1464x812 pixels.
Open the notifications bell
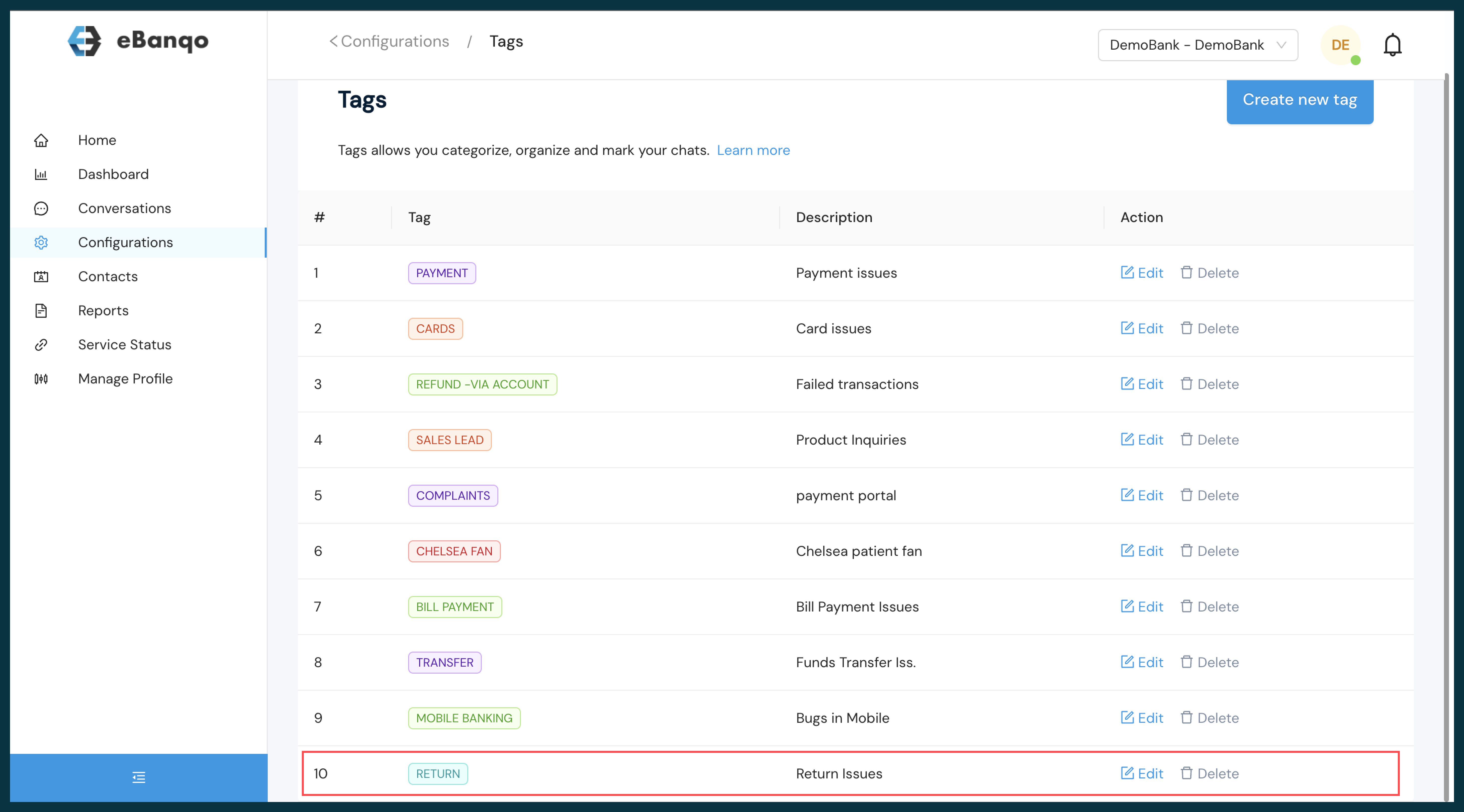pos(1392,45)
